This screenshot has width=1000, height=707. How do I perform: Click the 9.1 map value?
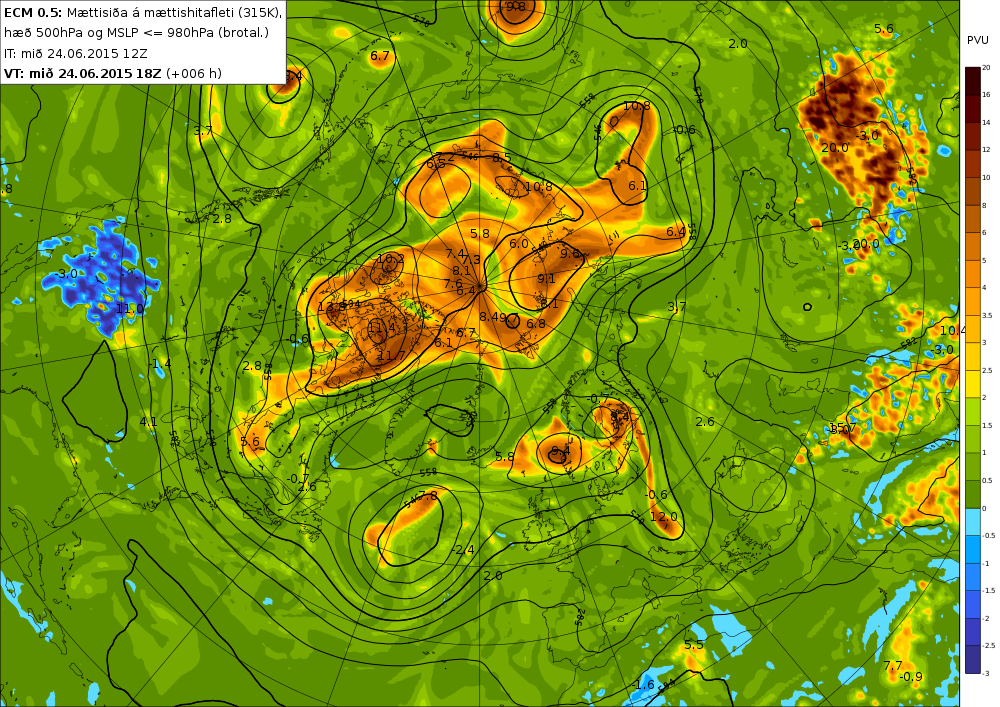click(547, 279)
